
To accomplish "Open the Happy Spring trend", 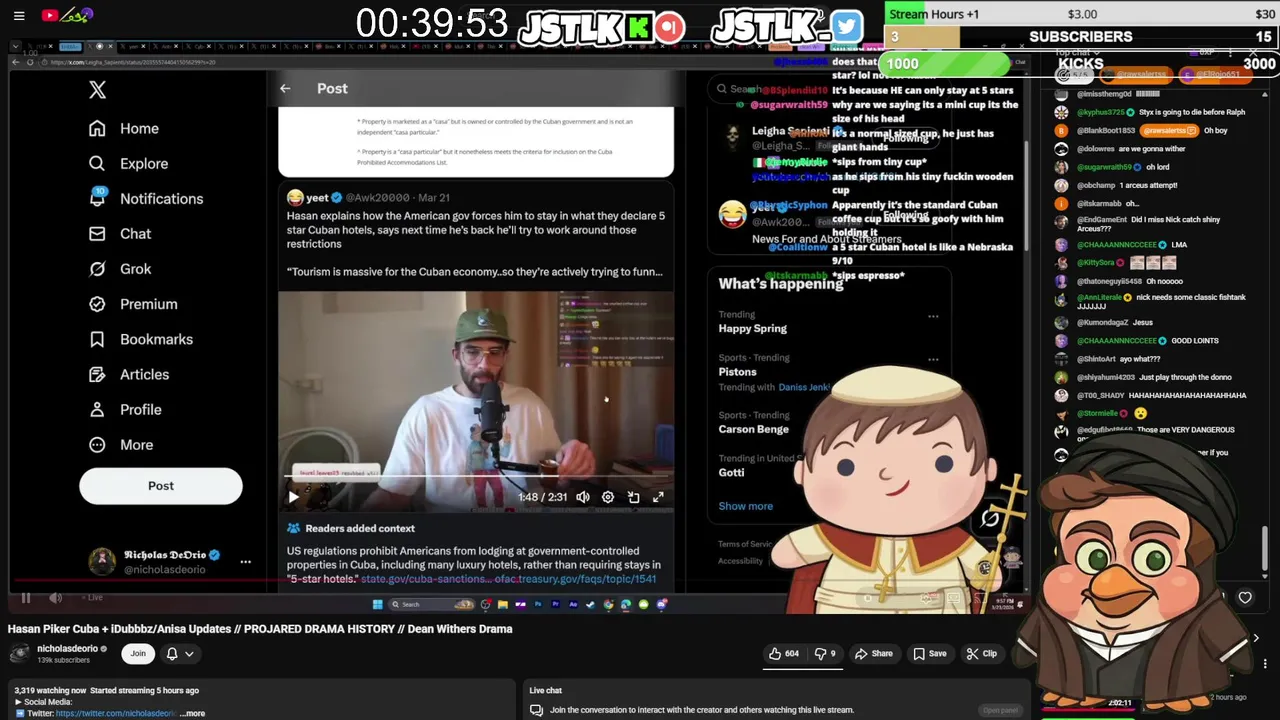I will 752,328.
